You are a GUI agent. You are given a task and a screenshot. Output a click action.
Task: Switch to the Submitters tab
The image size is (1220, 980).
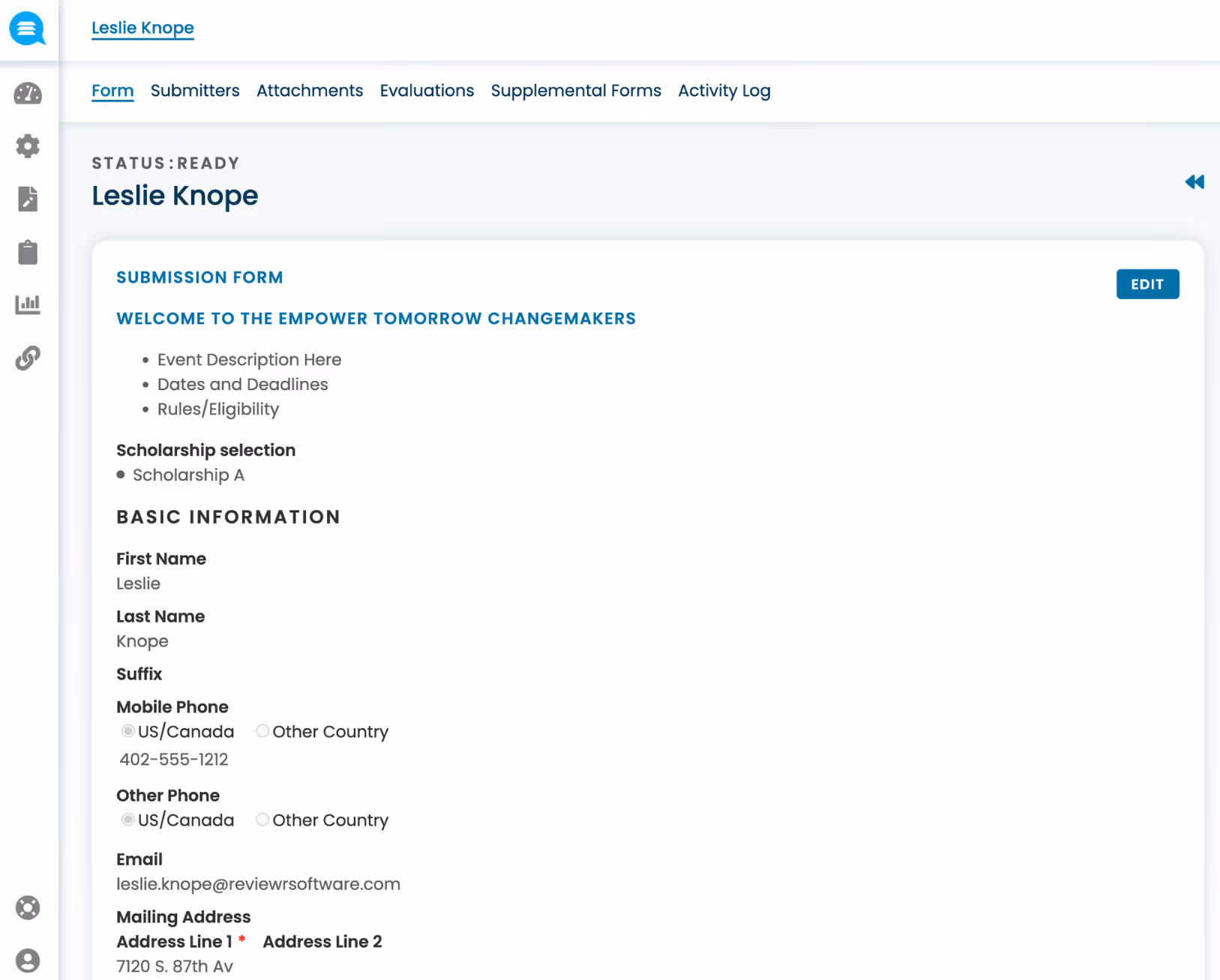click(x=195, y=91)
